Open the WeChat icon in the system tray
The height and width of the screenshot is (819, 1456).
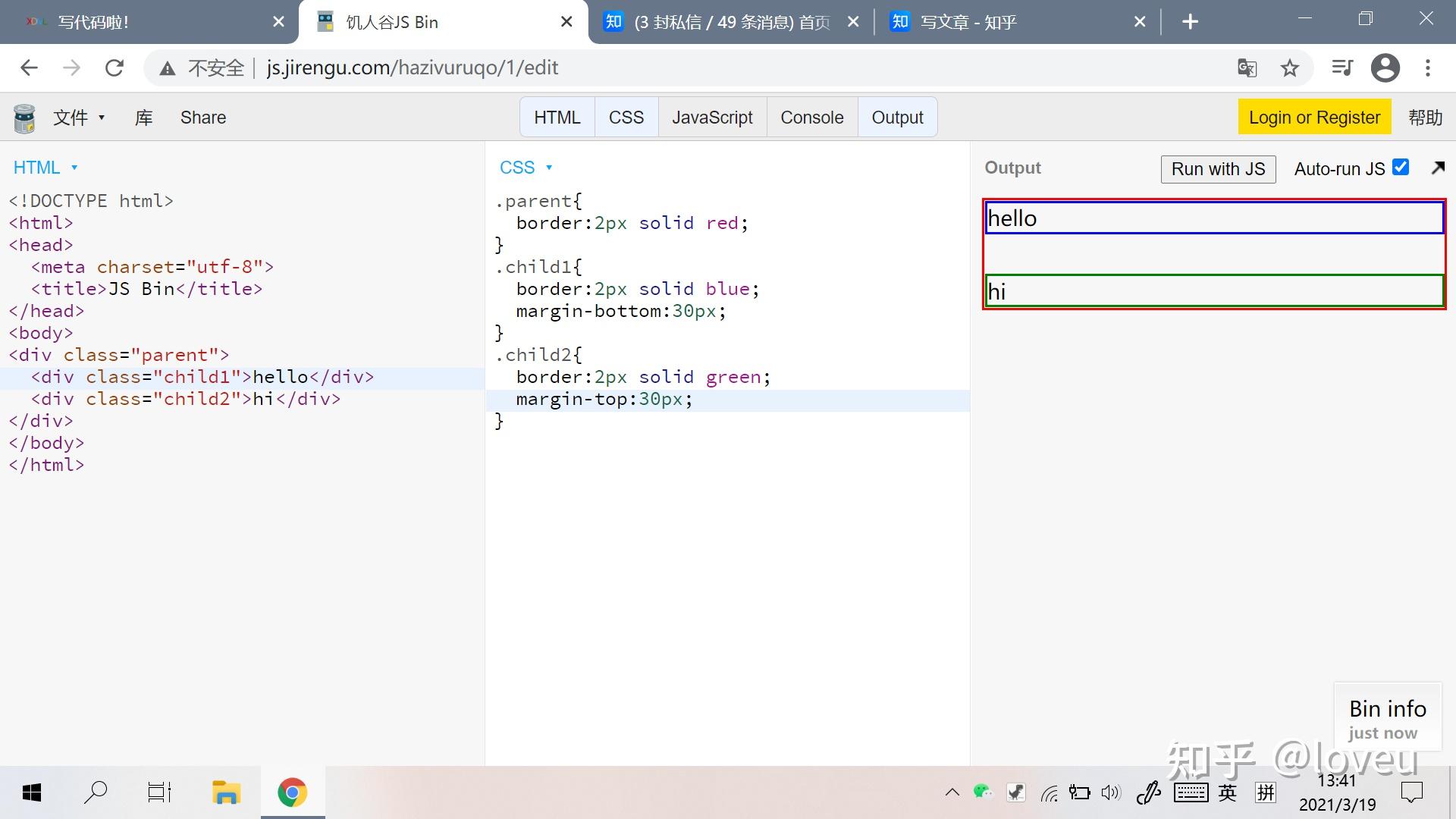pyautogui.click(x=983, y=792)
